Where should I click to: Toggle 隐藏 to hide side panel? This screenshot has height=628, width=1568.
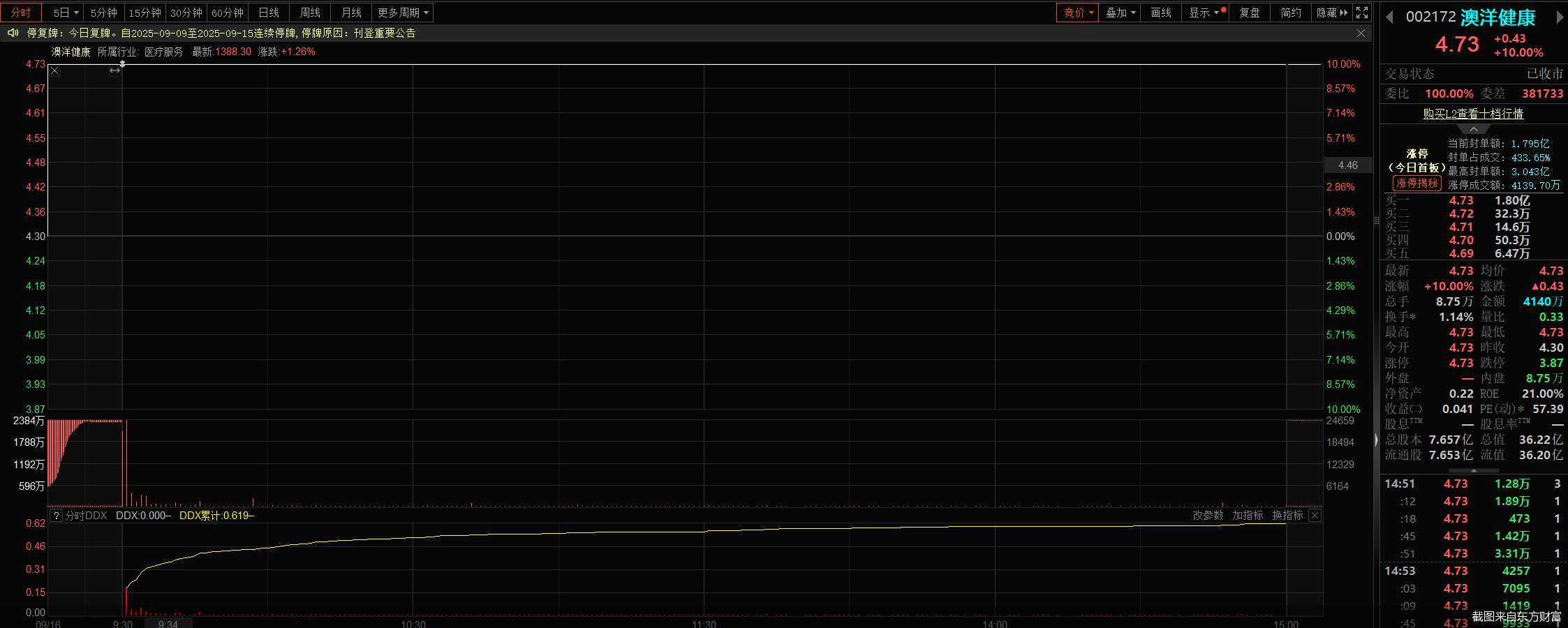click(x=1331, y=13)
